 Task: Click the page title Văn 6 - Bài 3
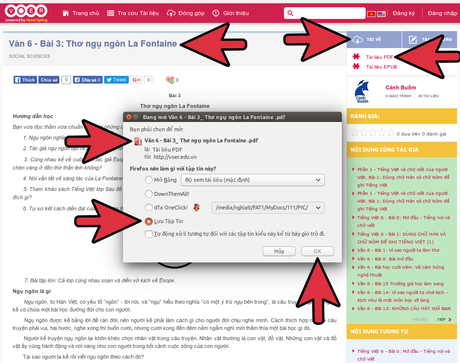(x=93, y=44)
